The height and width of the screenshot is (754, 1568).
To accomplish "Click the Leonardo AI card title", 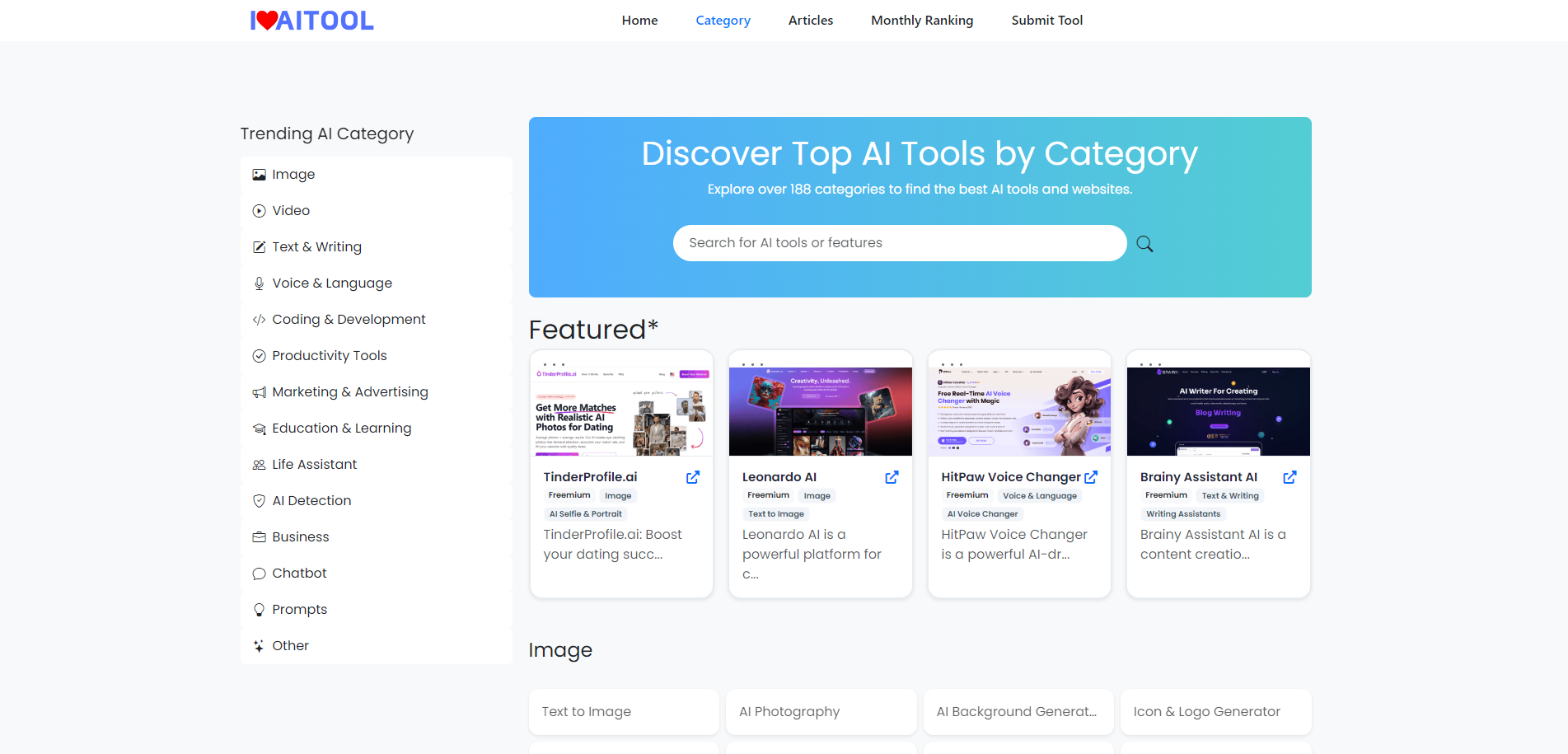I will tap(779, 477).
